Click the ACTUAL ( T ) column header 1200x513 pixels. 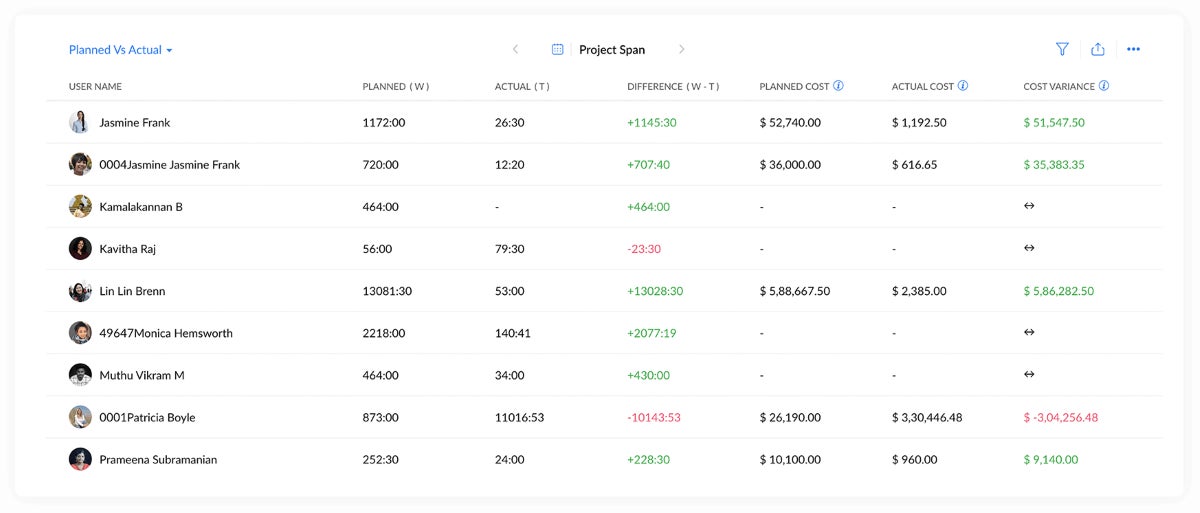(x=522, y=87)
